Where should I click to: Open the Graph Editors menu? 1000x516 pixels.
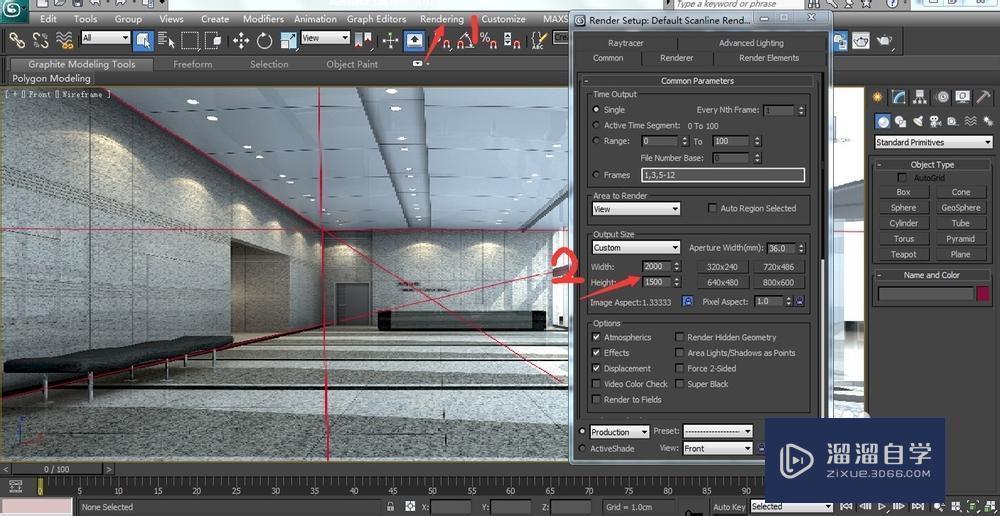pos(376,19)
